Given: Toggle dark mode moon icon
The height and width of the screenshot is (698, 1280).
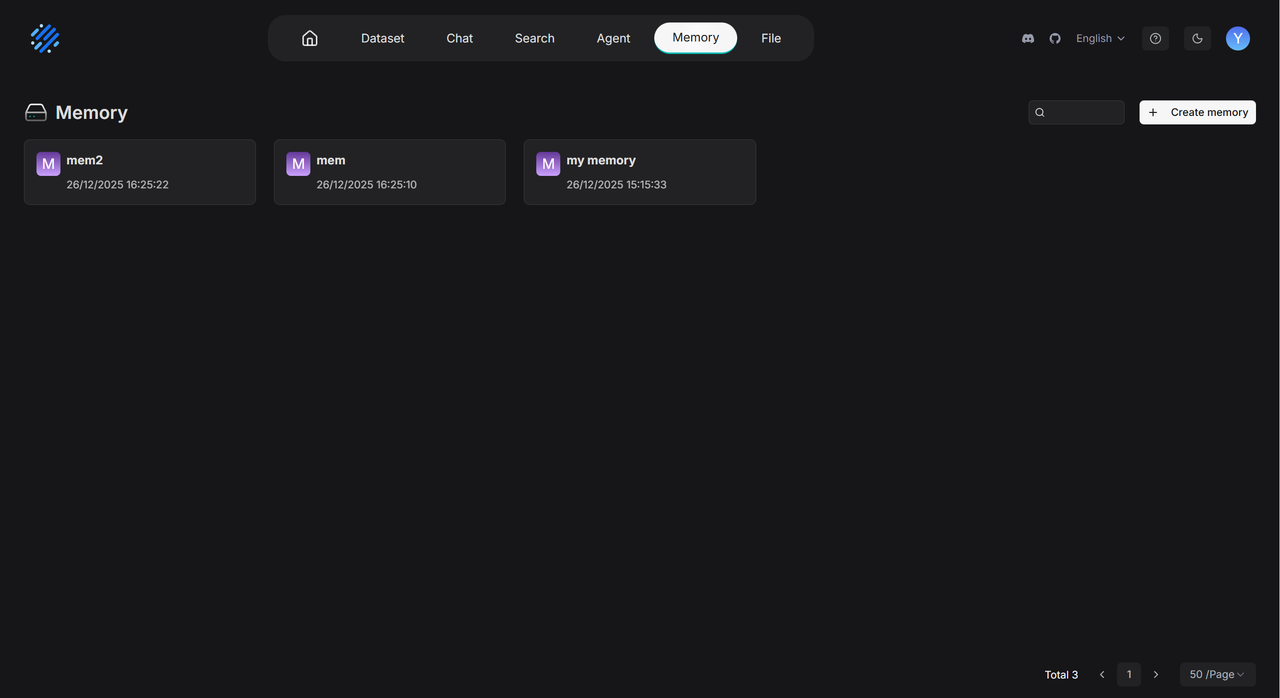Looking at the screenshot, I should pos(1197,38).
